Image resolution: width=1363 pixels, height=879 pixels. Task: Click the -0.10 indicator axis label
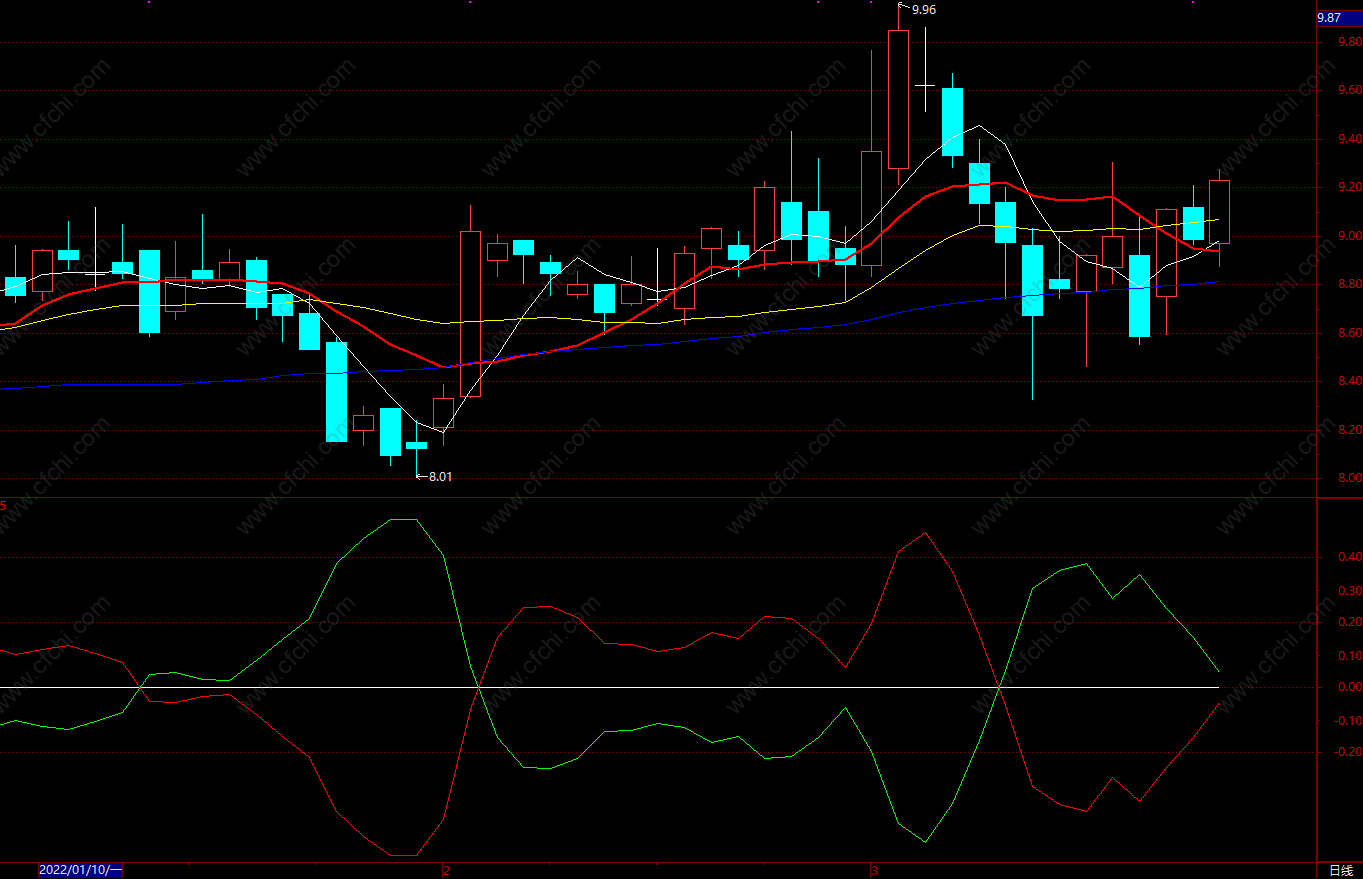1347,721
